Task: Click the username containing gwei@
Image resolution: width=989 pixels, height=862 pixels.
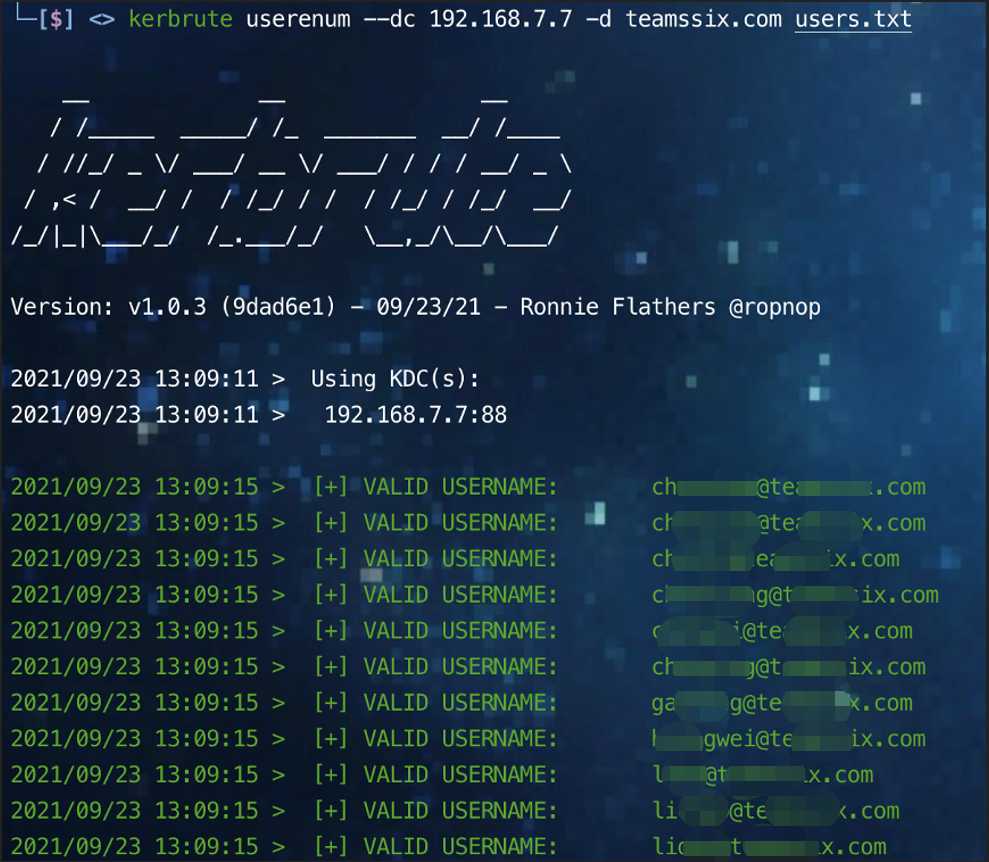Action: [x=788, y=738]
